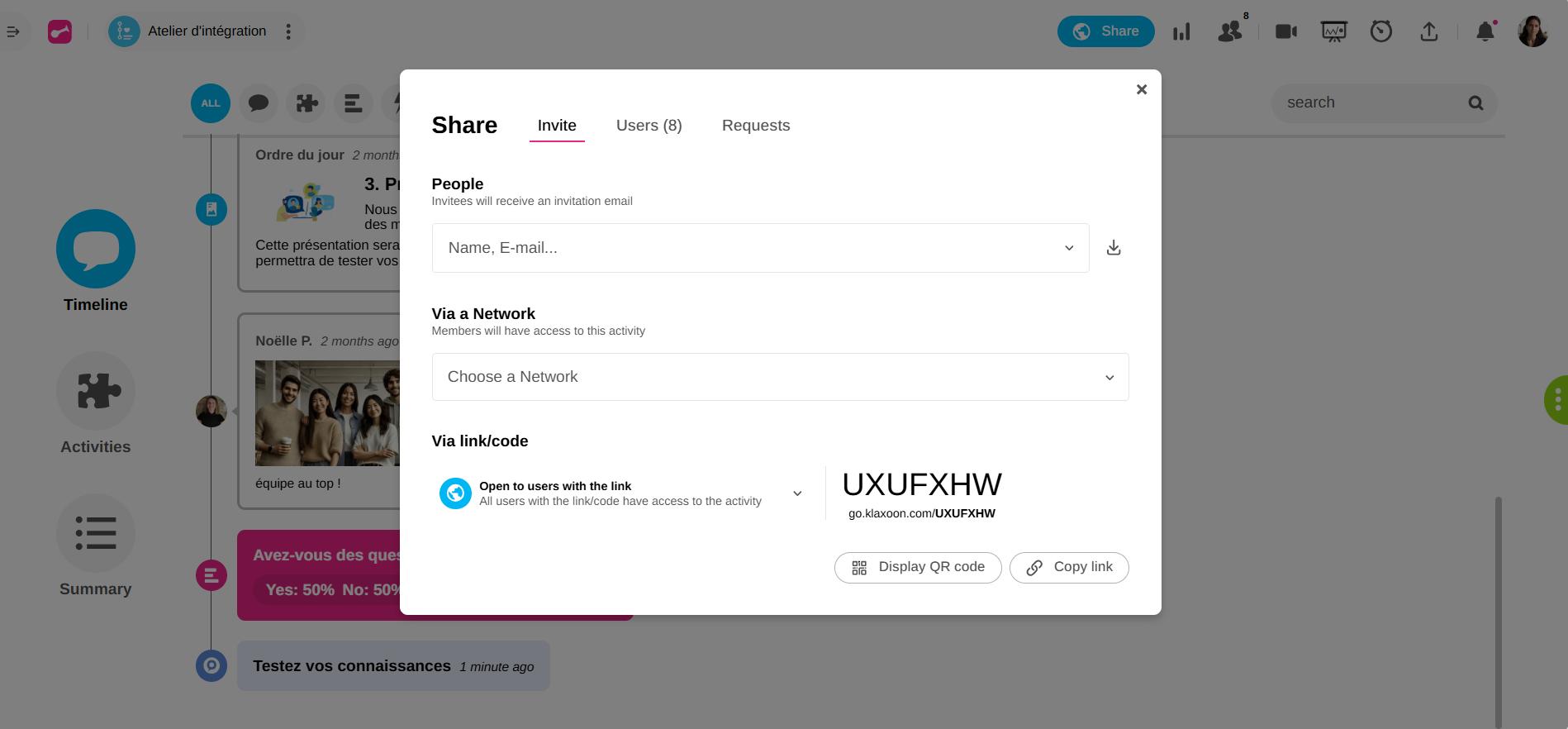The height and width of the screenshot is (729, 1568).
Task: Open the participants icon with badge 8
Action: click(x=1230, y=31)
